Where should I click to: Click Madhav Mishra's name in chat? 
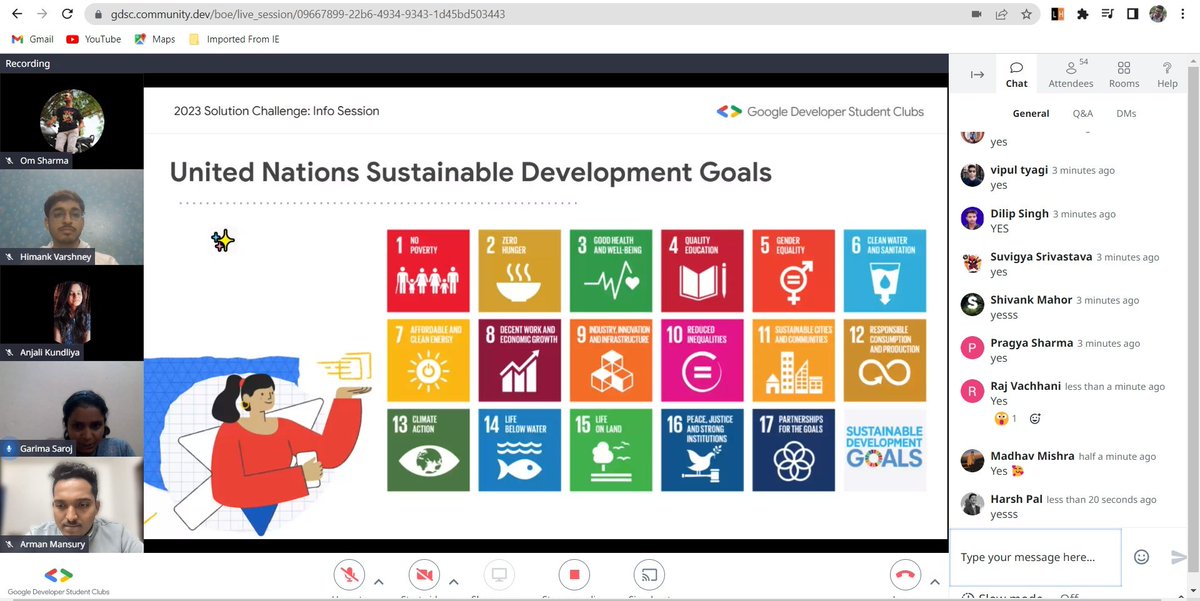coord(1031,456)
